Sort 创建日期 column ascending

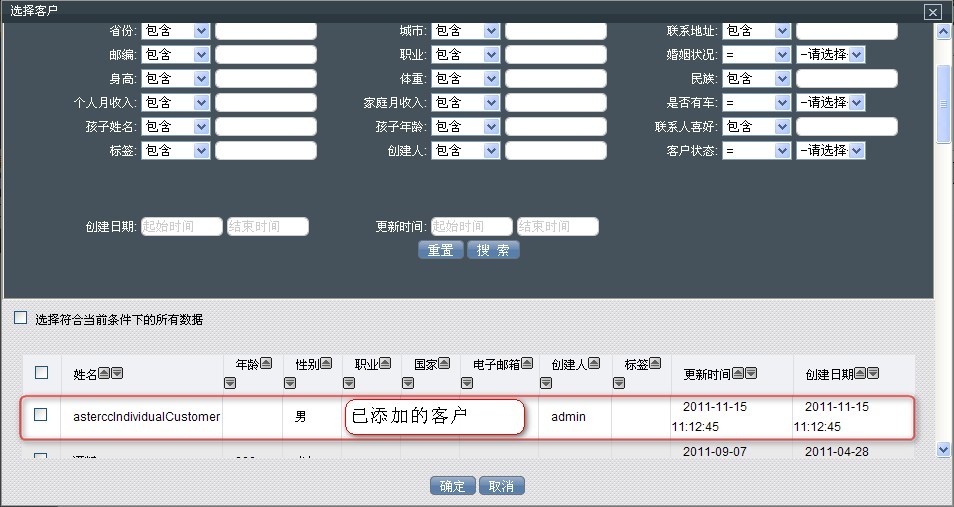(860, 374)
